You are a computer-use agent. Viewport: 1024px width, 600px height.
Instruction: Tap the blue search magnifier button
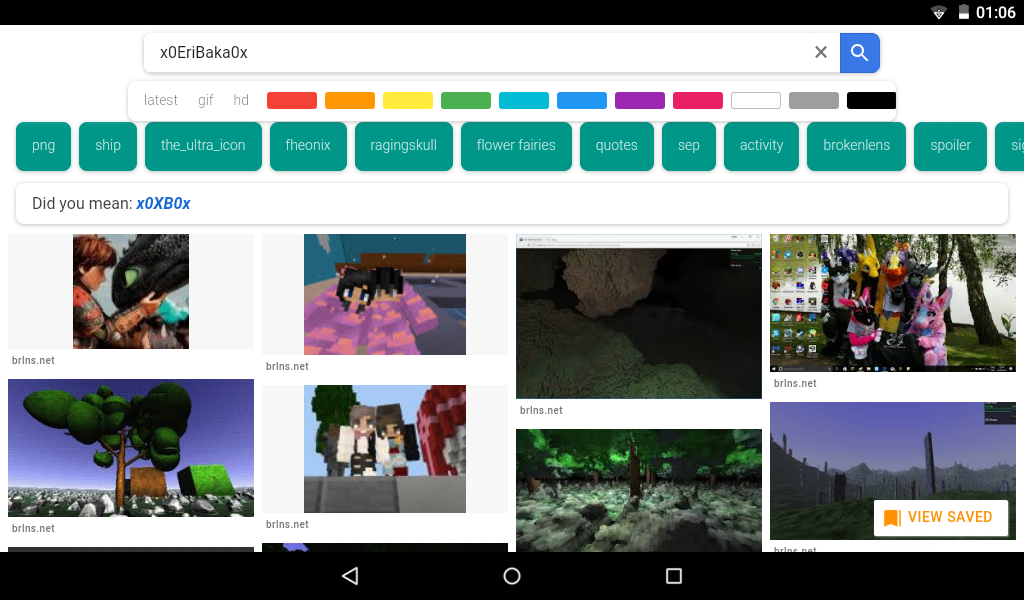[x=859, y=53]
